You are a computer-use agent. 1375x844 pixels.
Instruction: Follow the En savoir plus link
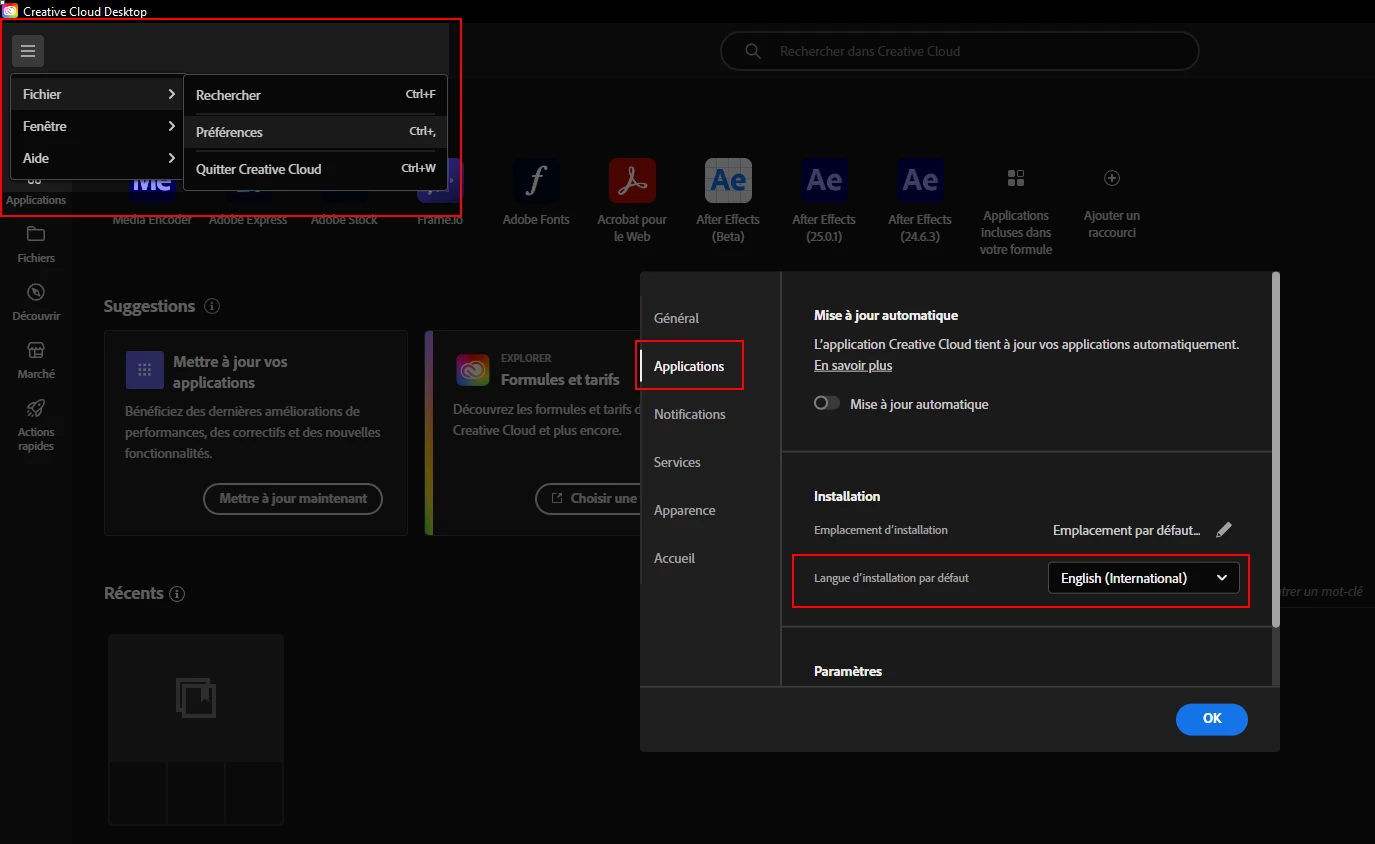(x=853, y=366)
